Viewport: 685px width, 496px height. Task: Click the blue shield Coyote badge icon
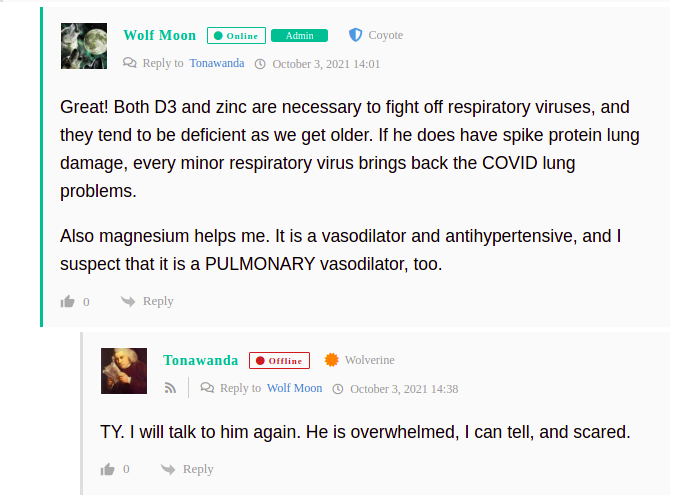[x=356, y=35]
